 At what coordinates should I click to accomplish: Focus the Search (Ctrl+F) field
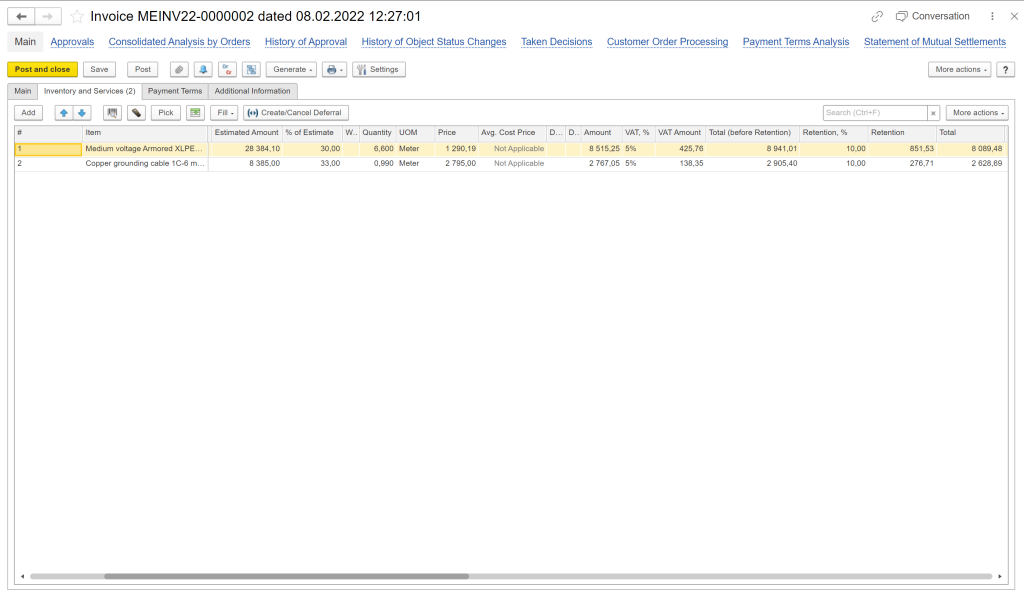pyautogui.click(x=875, y=113)
